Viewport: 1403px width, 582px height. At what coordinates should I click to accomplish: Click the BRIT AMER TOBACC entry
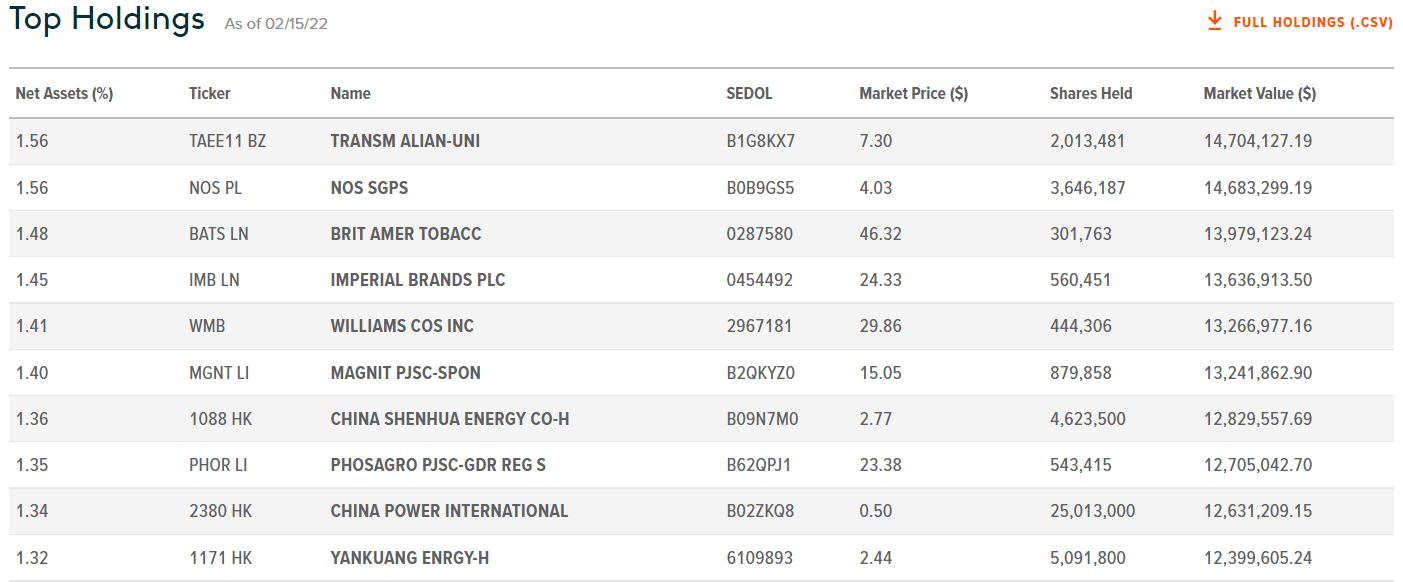[x=404, y=234]
